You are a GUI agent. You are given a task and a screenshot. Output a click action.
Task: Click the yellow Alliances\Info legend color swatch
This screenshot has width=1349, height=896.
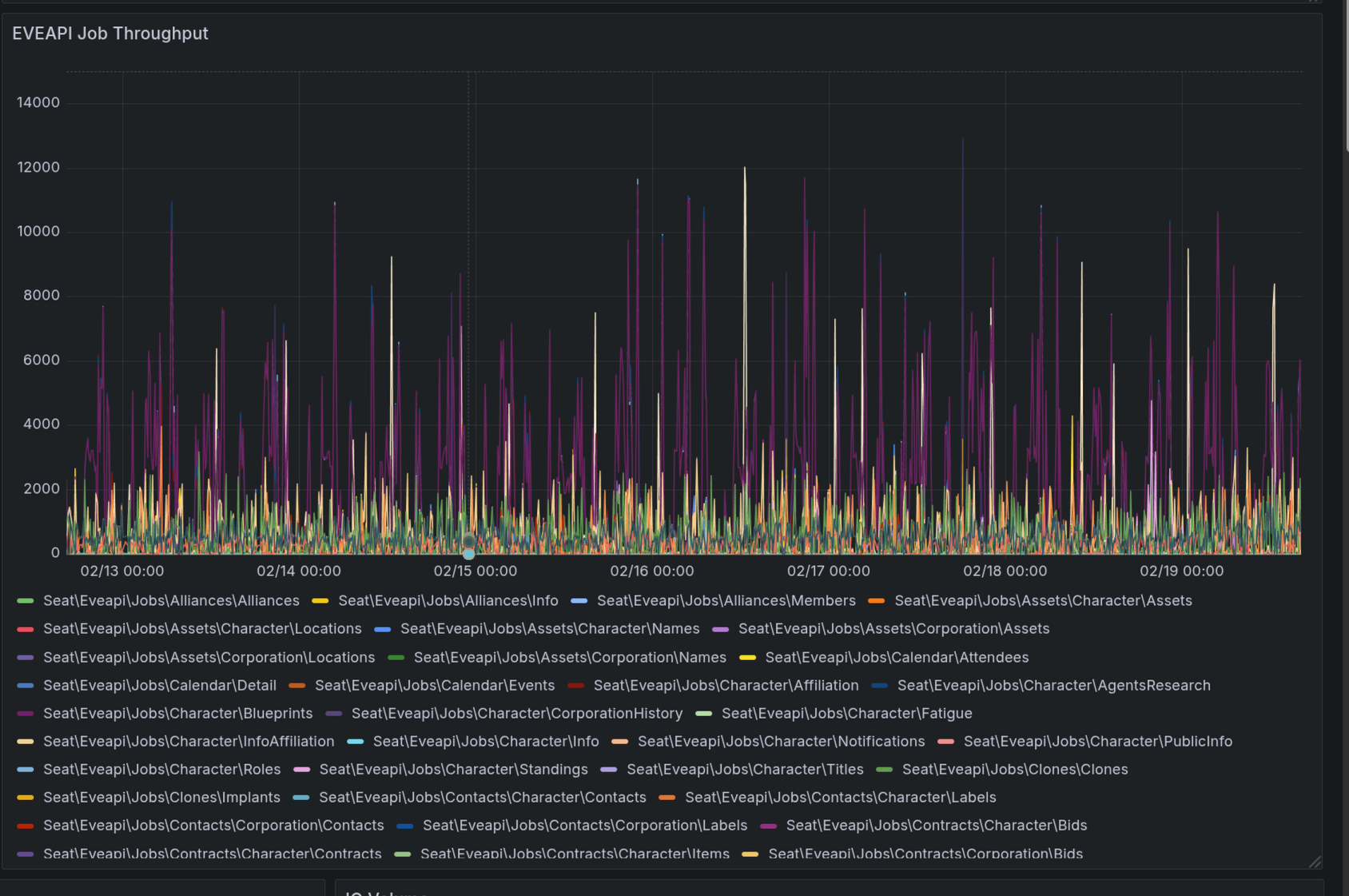point(320,601)
